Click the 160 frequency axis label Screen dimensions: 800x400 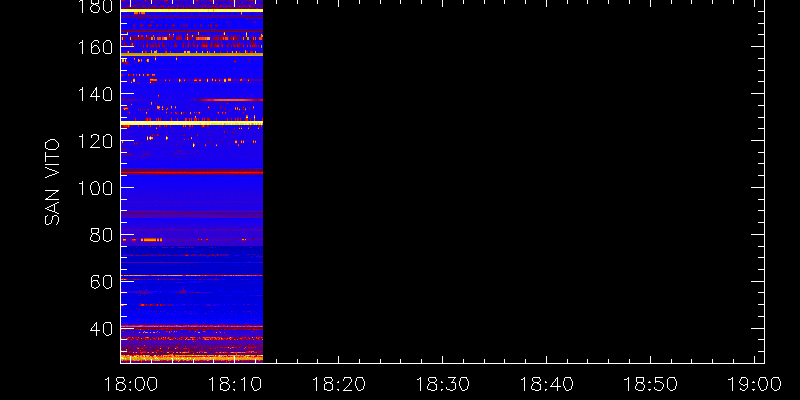[96, 47]
